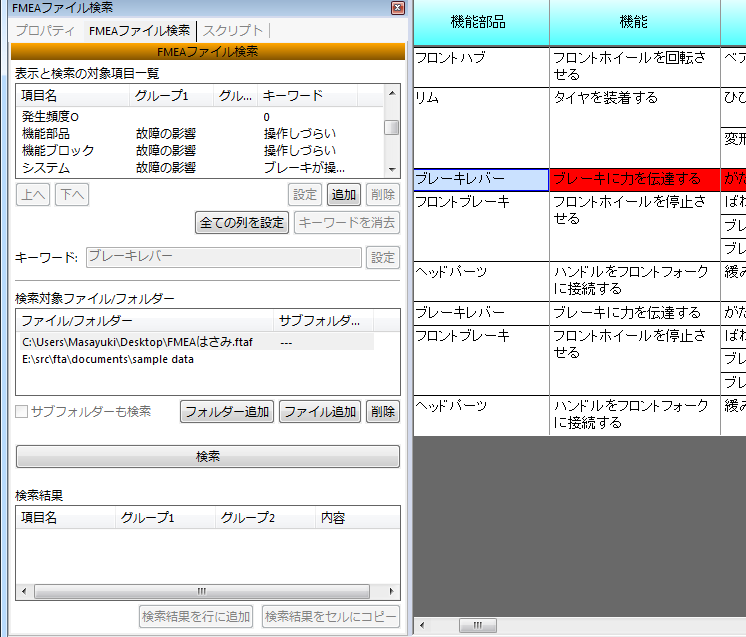Click フォルダー追加 button

coord(227,412)
